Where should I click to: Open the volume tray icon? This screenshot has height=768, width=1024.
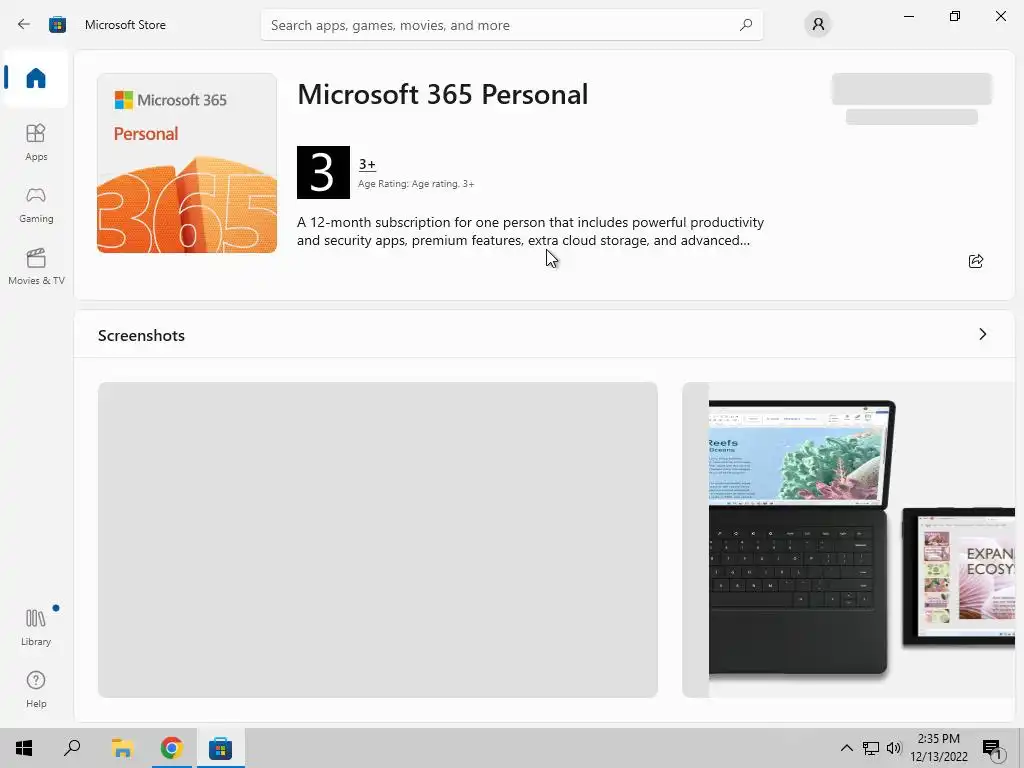[x=894, y=748]
